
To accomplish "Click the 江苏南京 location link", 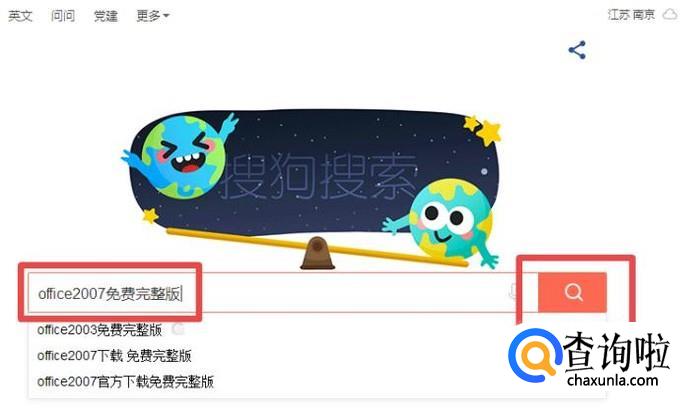I will click(631, 15).
